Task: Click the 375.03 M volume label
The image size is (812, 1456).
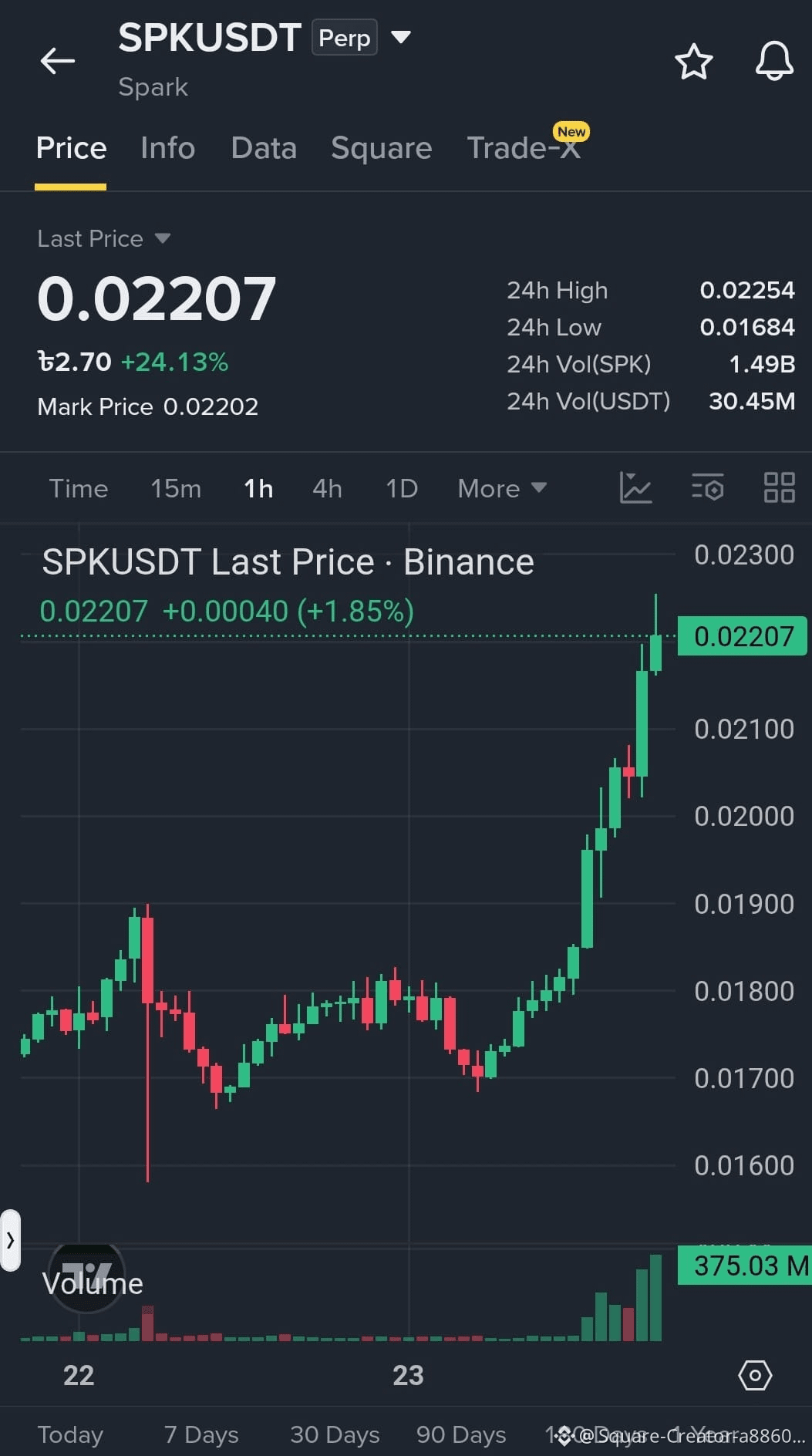Action: pos(745,1266)
